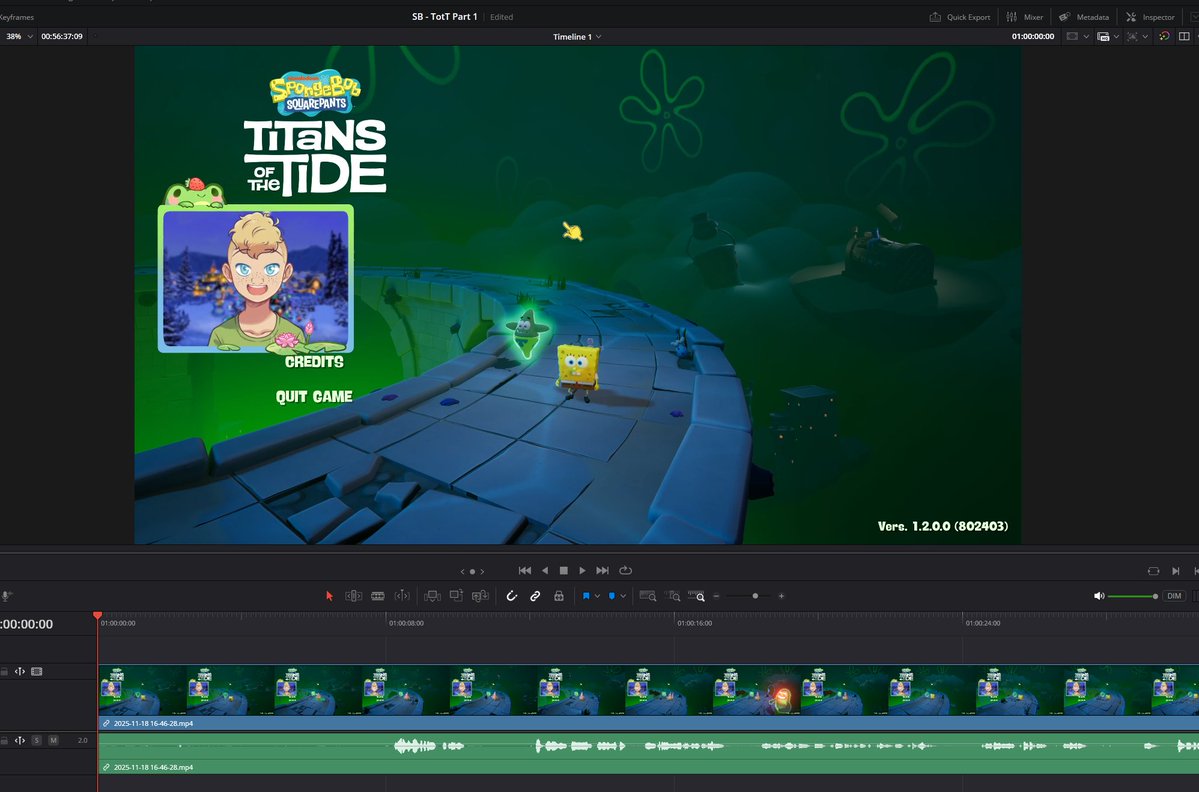Activate the selection mode arrow tool
The height and width of the screenshot is (792, 1199).
pos(329,595)
